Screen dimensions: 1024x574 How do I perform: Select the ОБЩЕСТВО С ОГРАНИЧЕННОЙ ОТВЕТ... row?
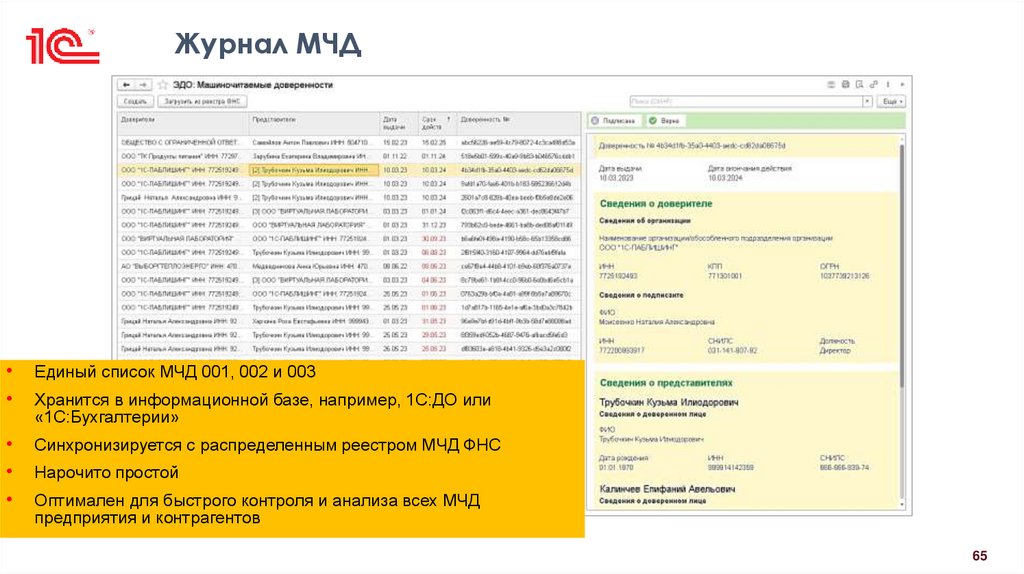click(x=348, y=142)
